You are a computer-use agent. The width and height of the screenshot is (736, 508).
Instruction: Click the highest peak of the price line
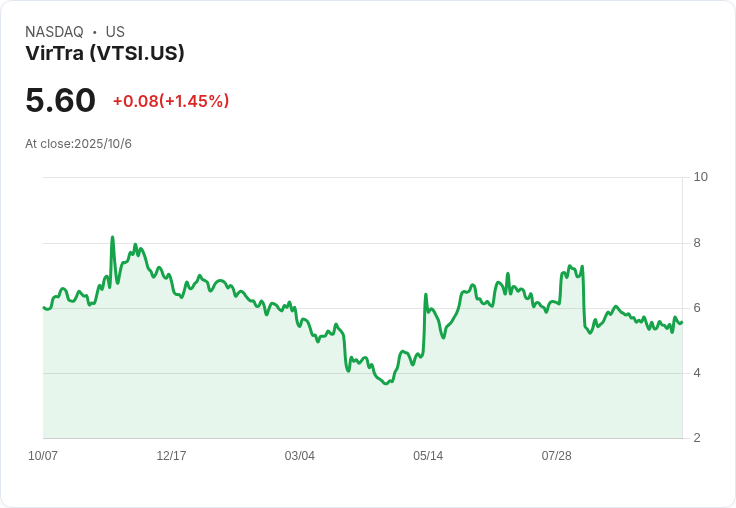(112, 238)
